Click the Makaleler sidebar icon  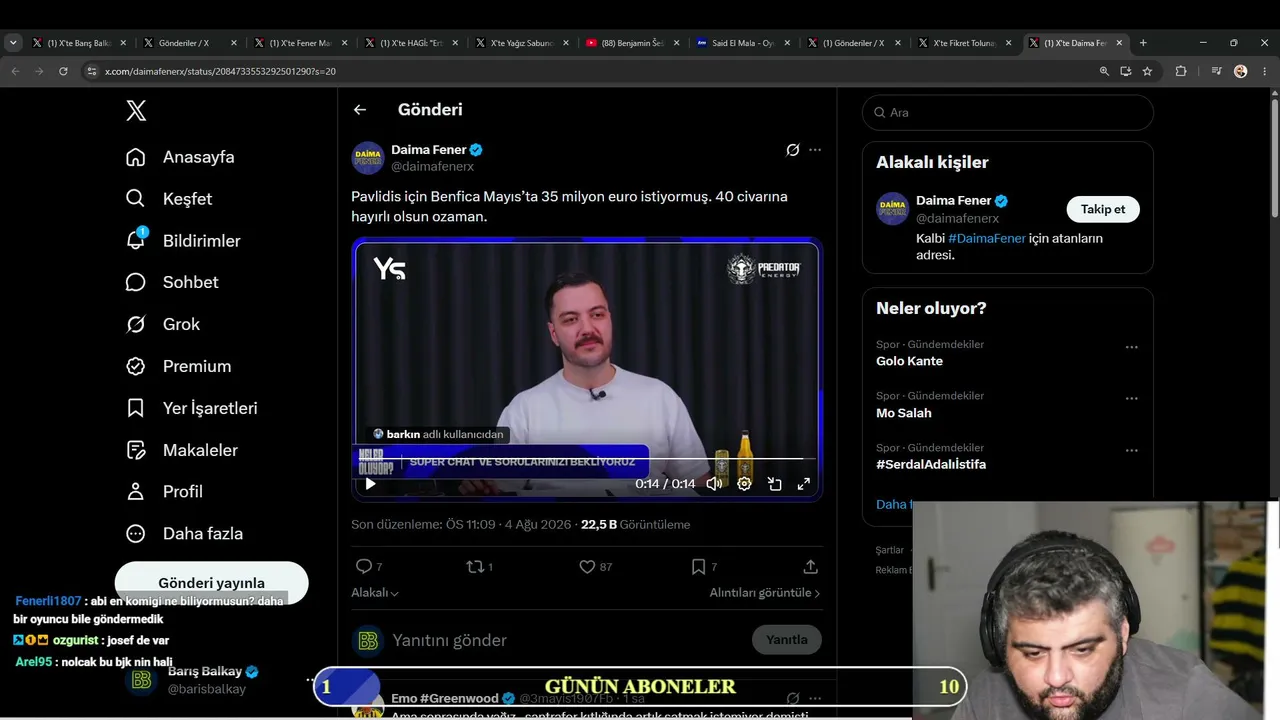pos(136,450)
